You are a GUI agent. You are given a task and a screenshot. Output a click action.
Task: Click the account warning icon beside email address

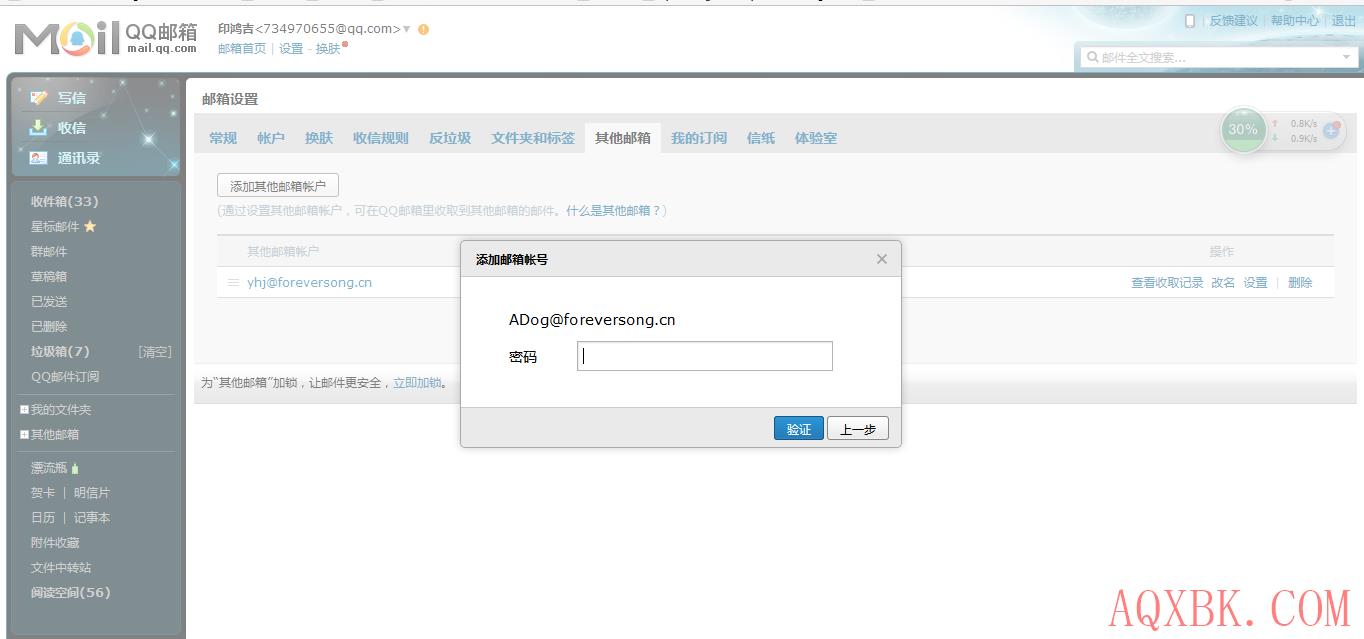pos(424,29)
